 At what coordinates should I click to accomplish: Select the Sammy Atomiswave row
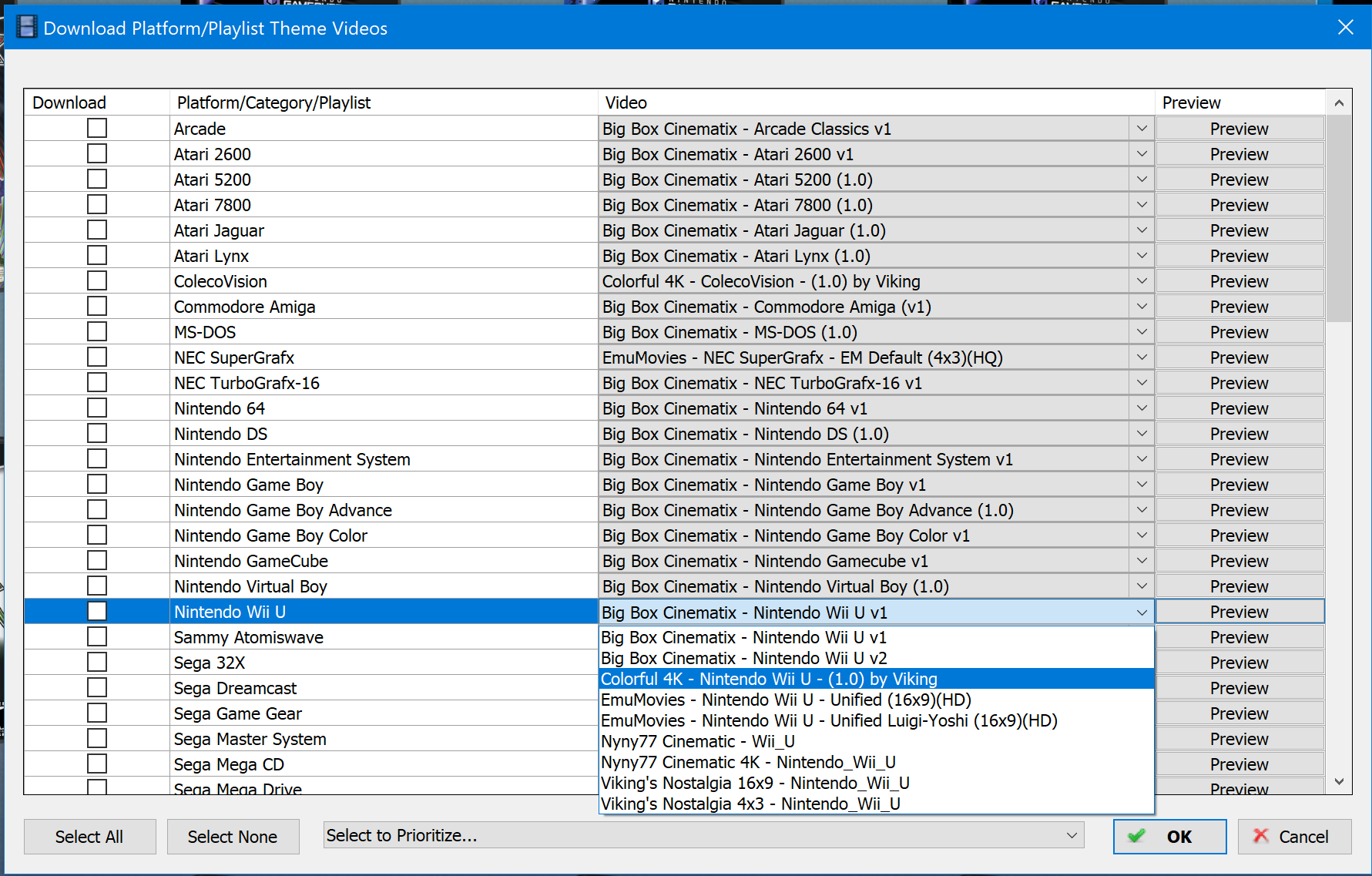tap(384, 637)
